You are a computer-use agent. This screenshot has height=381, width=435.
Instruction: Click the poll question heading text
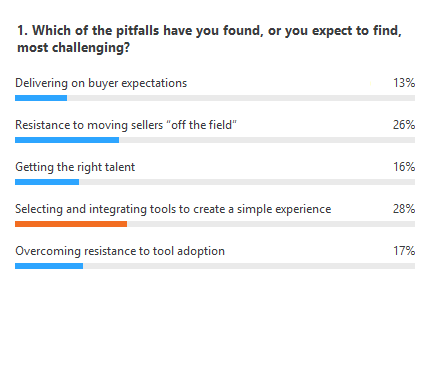209,39
